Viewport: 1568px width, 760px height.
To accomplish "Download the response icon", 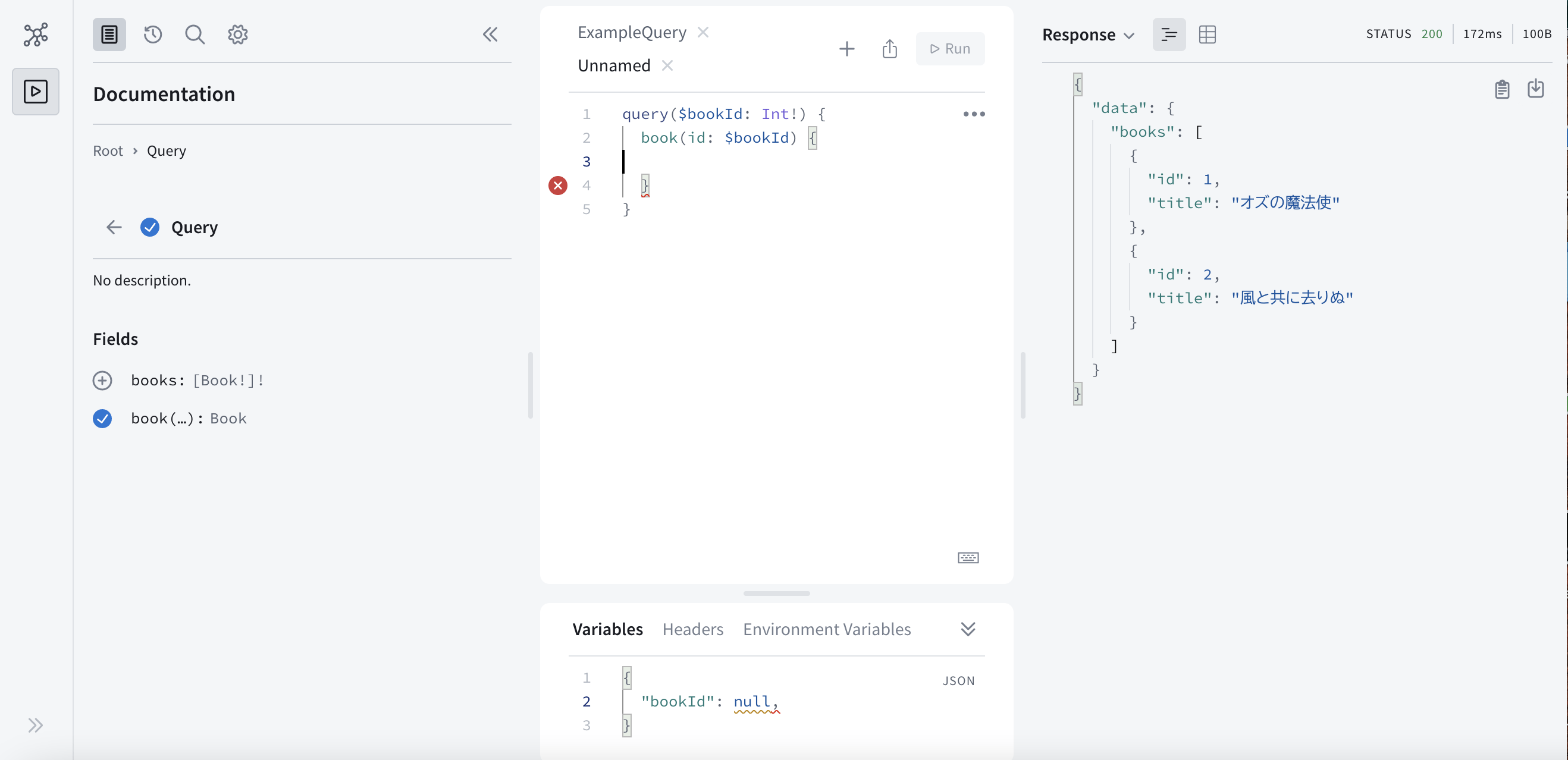I will click(x=1536, y=88).
